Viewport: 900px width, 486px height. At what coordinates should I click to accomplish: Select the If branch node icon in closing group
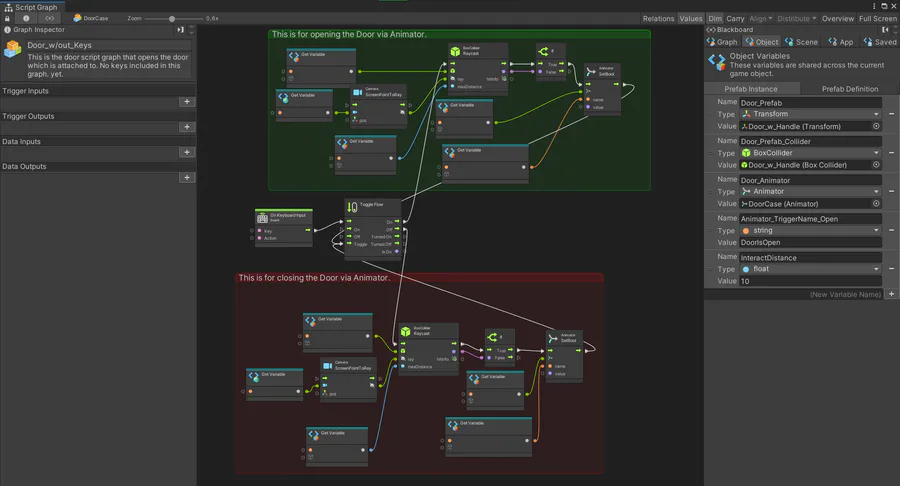coord(492,337)
